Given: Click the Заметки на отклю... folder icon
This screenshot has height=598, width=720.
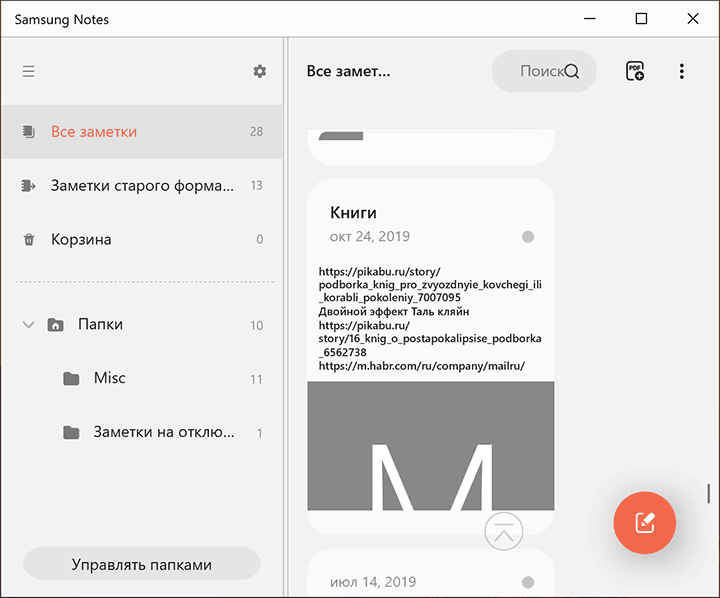Looking at the screenshot, I should [71, 432].
